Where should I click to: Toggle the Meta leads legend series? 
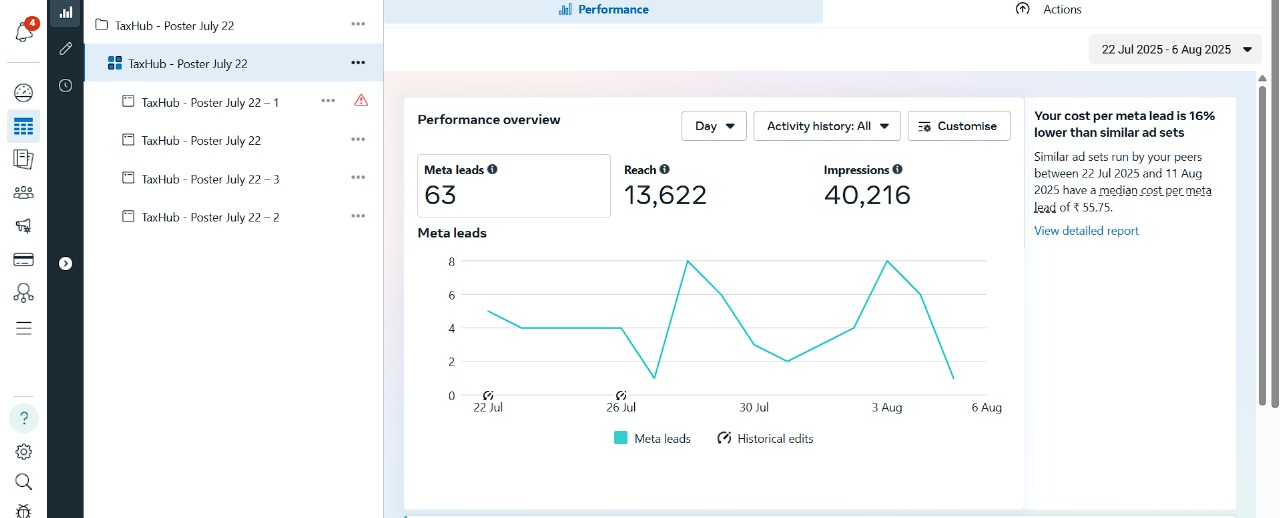point(652,439)
